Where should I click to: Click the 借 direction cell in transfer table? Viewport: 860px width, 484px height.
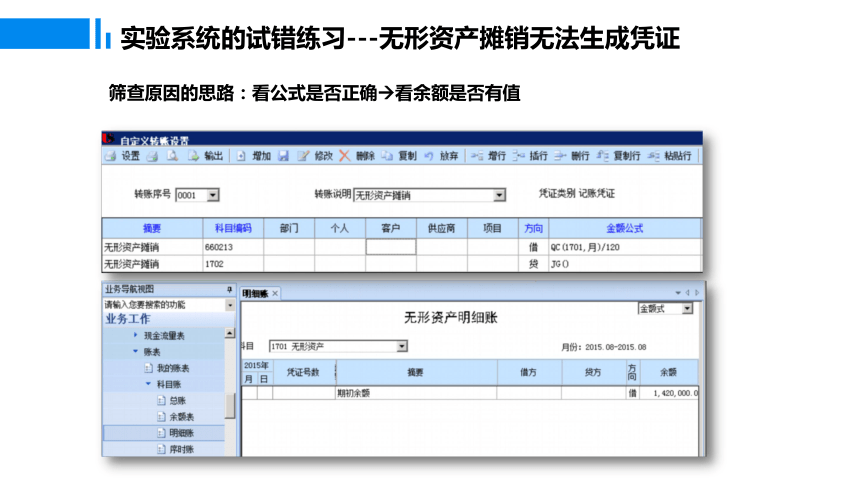click(x=533, y=247)
